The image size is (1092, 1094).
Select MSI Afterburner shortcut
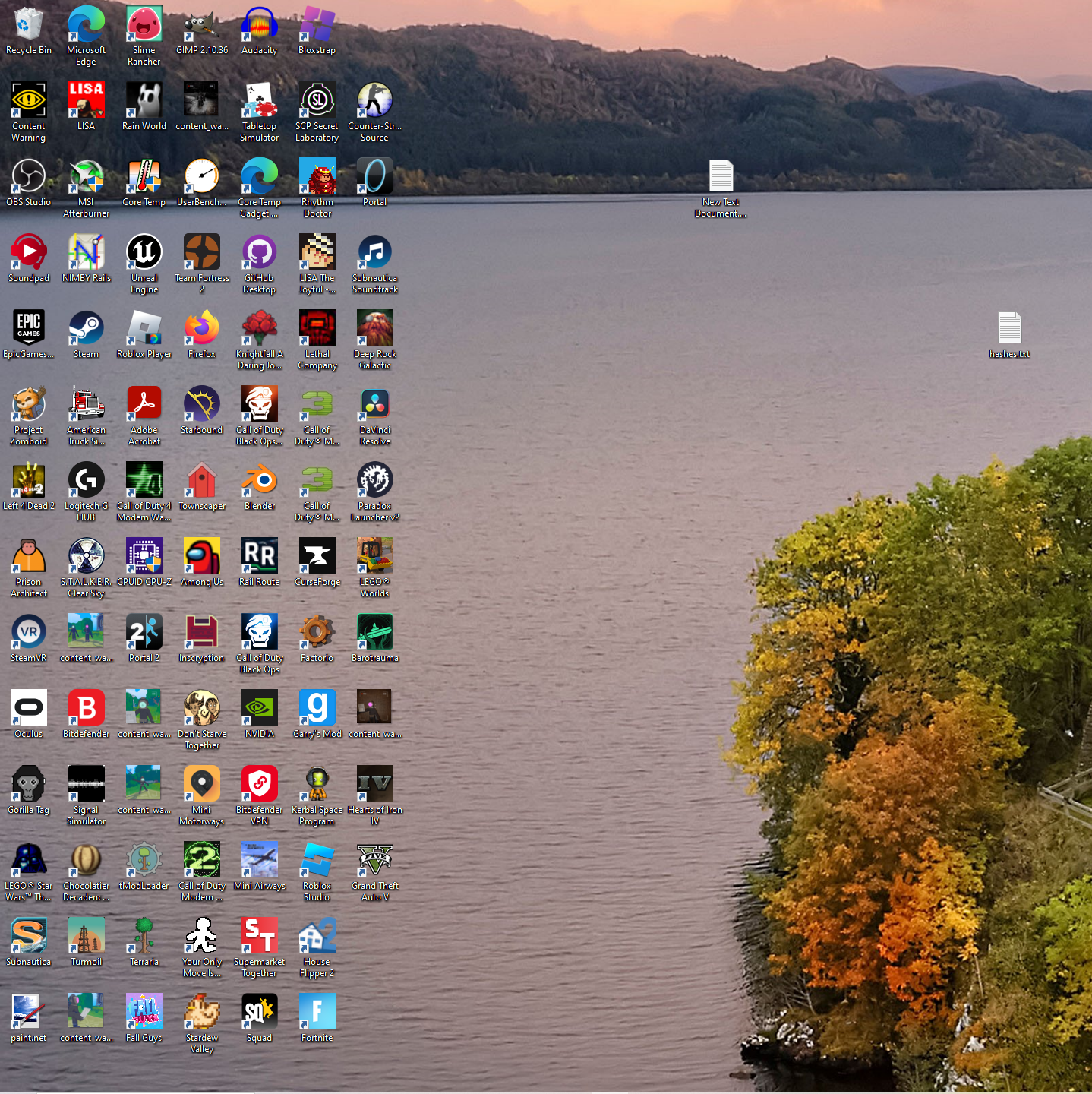point(87,176)
